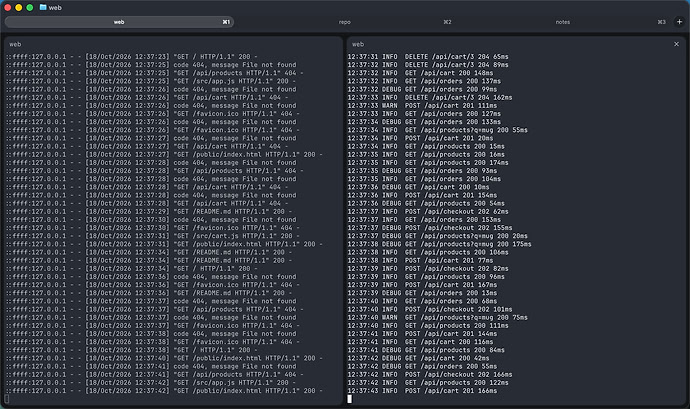Focus the prompt cursor in the left pane
The width and height of the screenshot is (690, 409).
7,399
